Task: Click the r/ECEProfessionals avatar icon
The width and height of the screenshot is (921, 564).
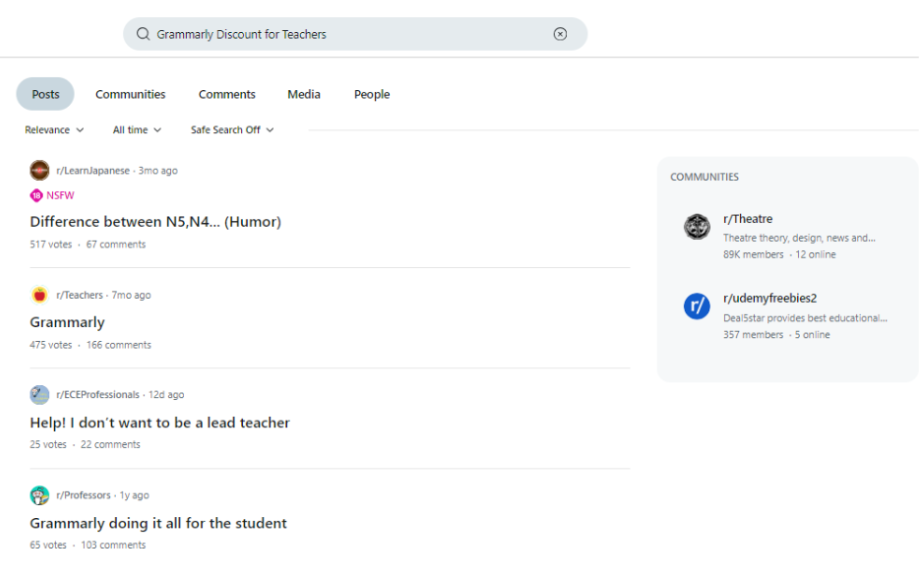Action: (x=39, y=395)
